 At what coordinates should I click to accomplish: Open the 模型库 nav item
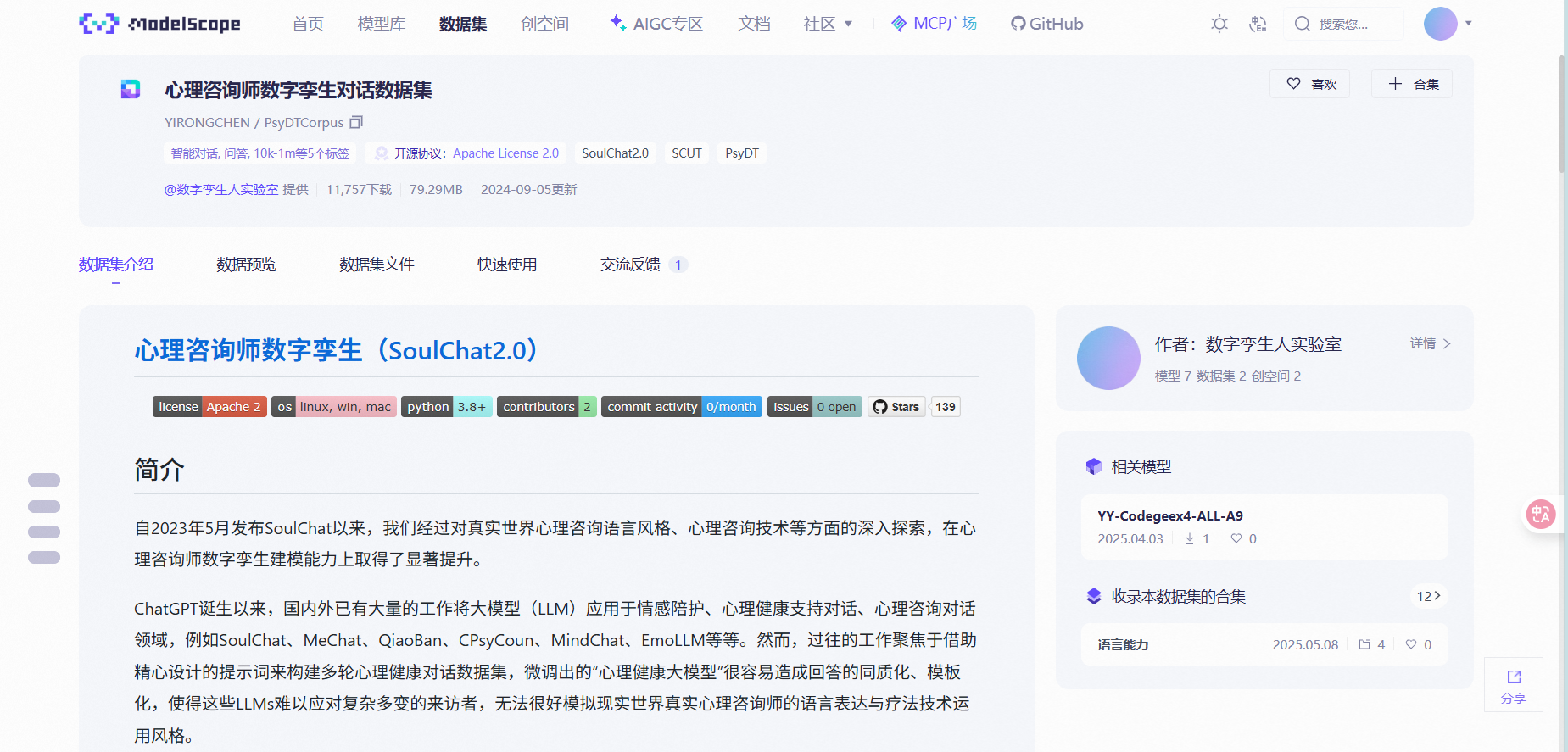(382, 24)
